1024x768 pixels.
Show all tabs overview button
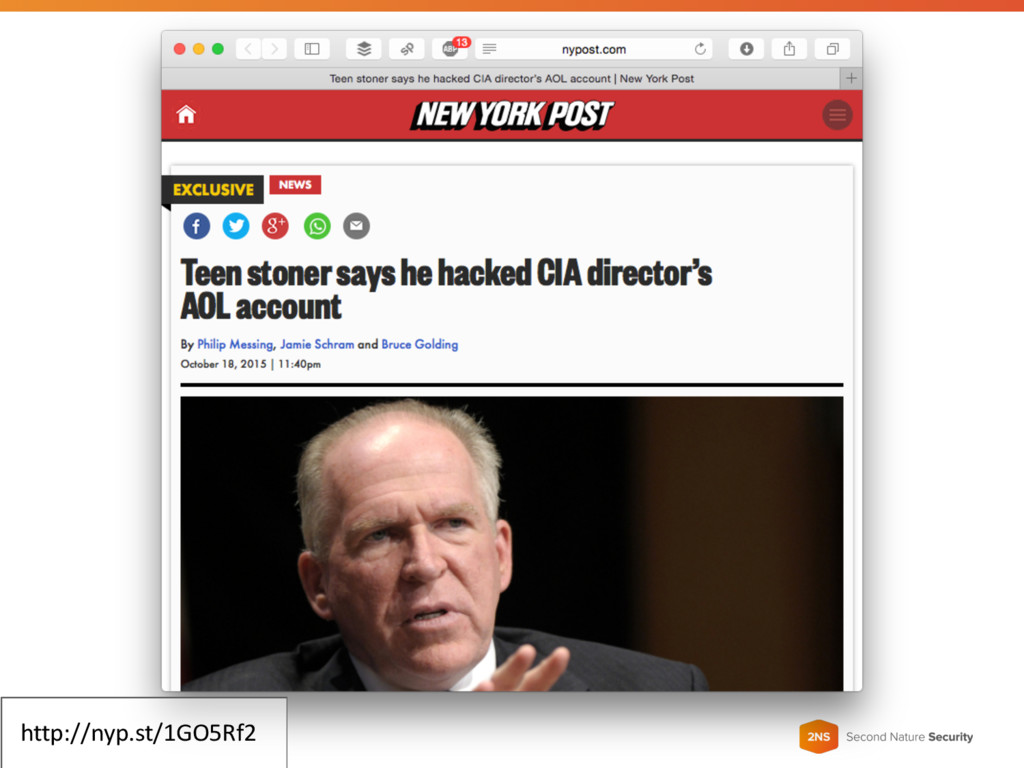[833, 49]
